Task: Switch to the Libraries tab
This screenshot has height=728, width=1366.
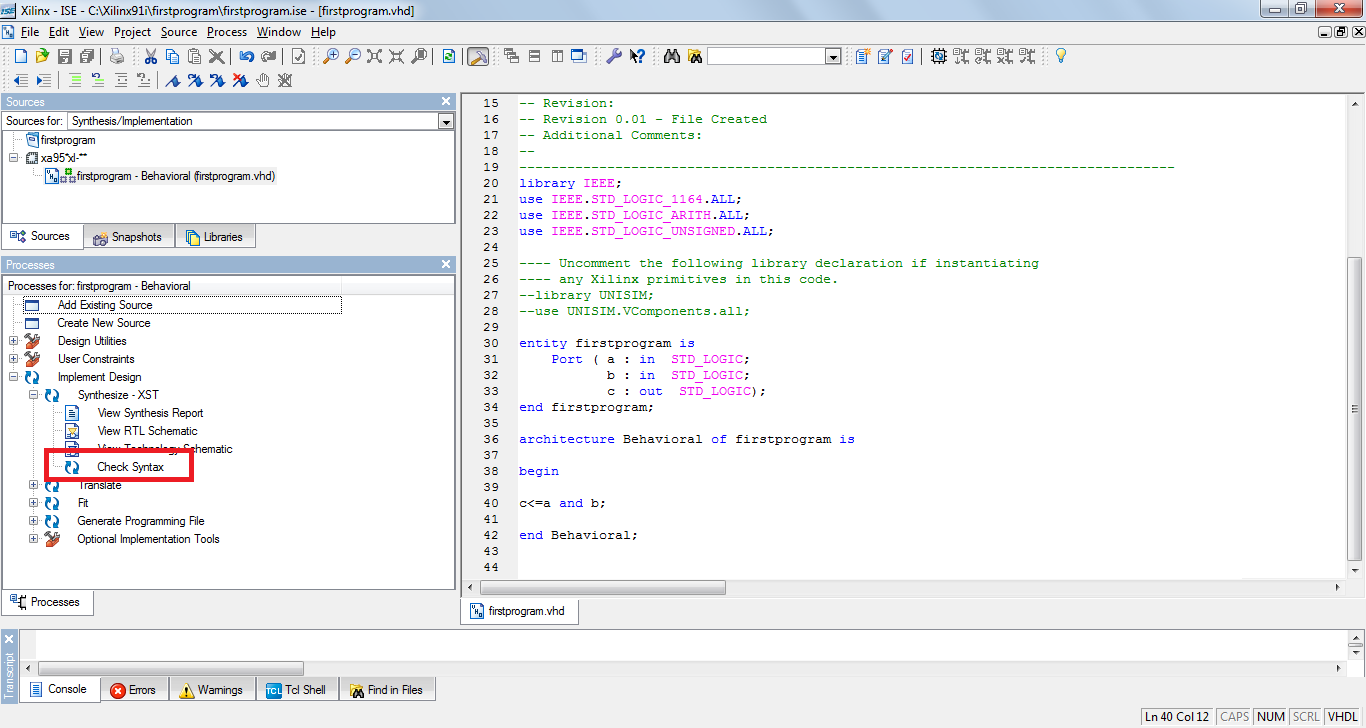Action: coord(215,237)
